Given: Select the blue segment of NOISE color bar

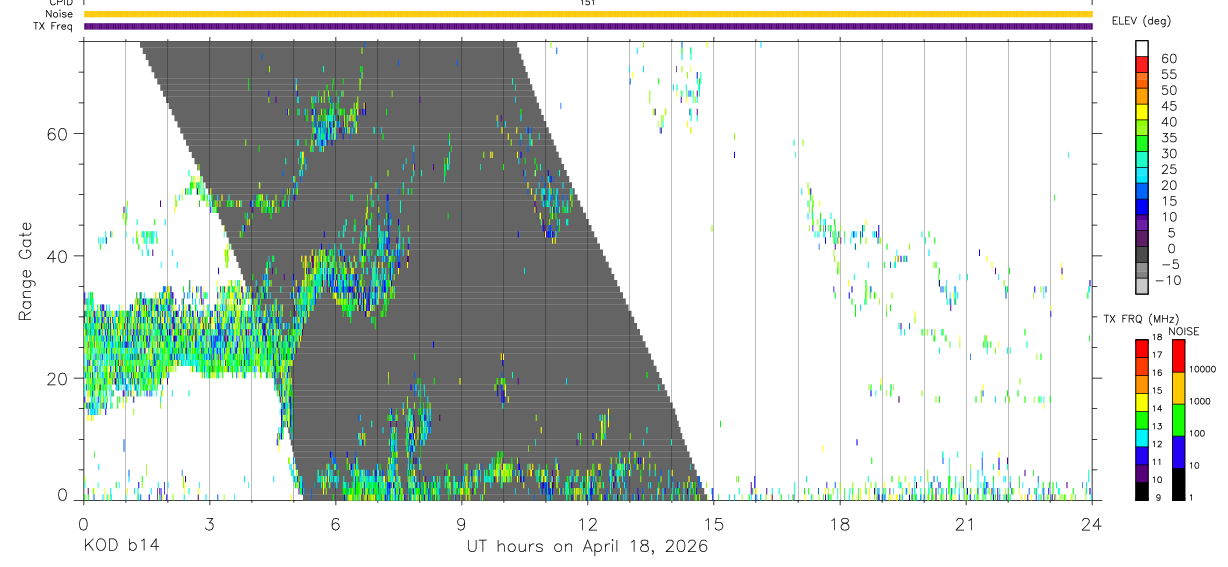Looking at the screenshot, I should pyautogui.click(x=1178, y=451).
